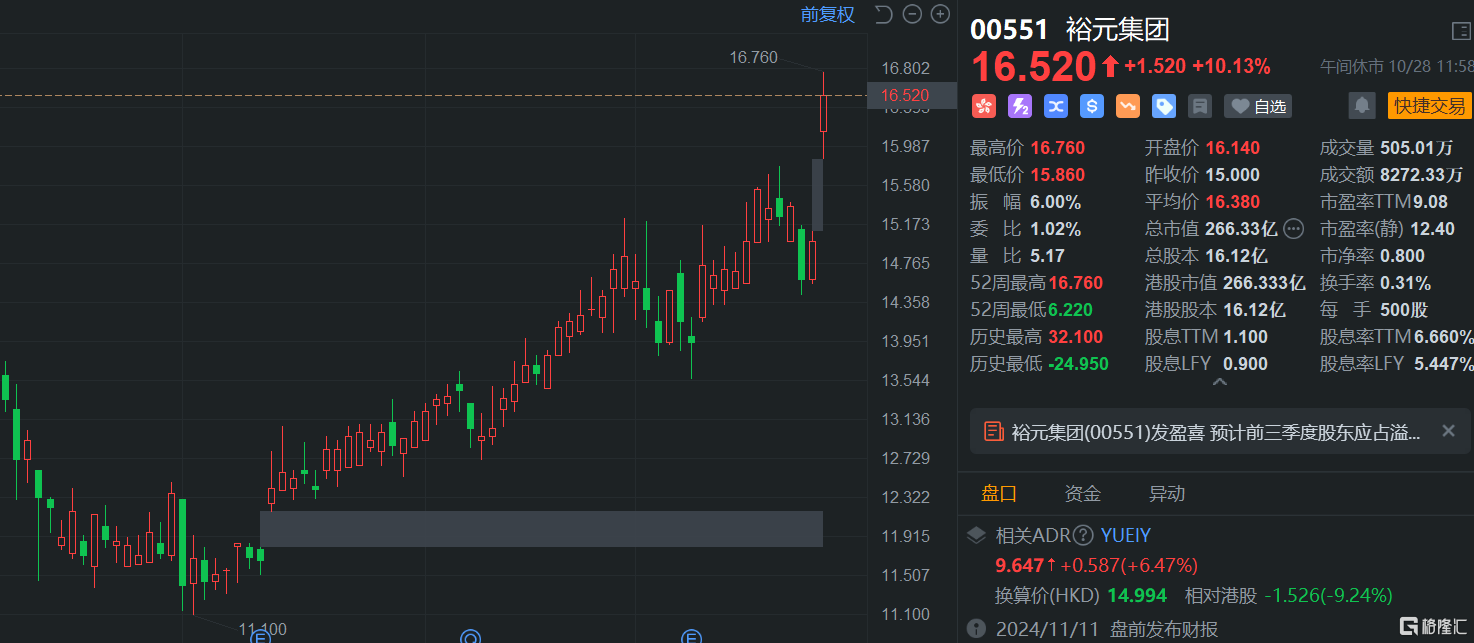Click 每手 500股 value
1474x643 pixels.
1404,310
